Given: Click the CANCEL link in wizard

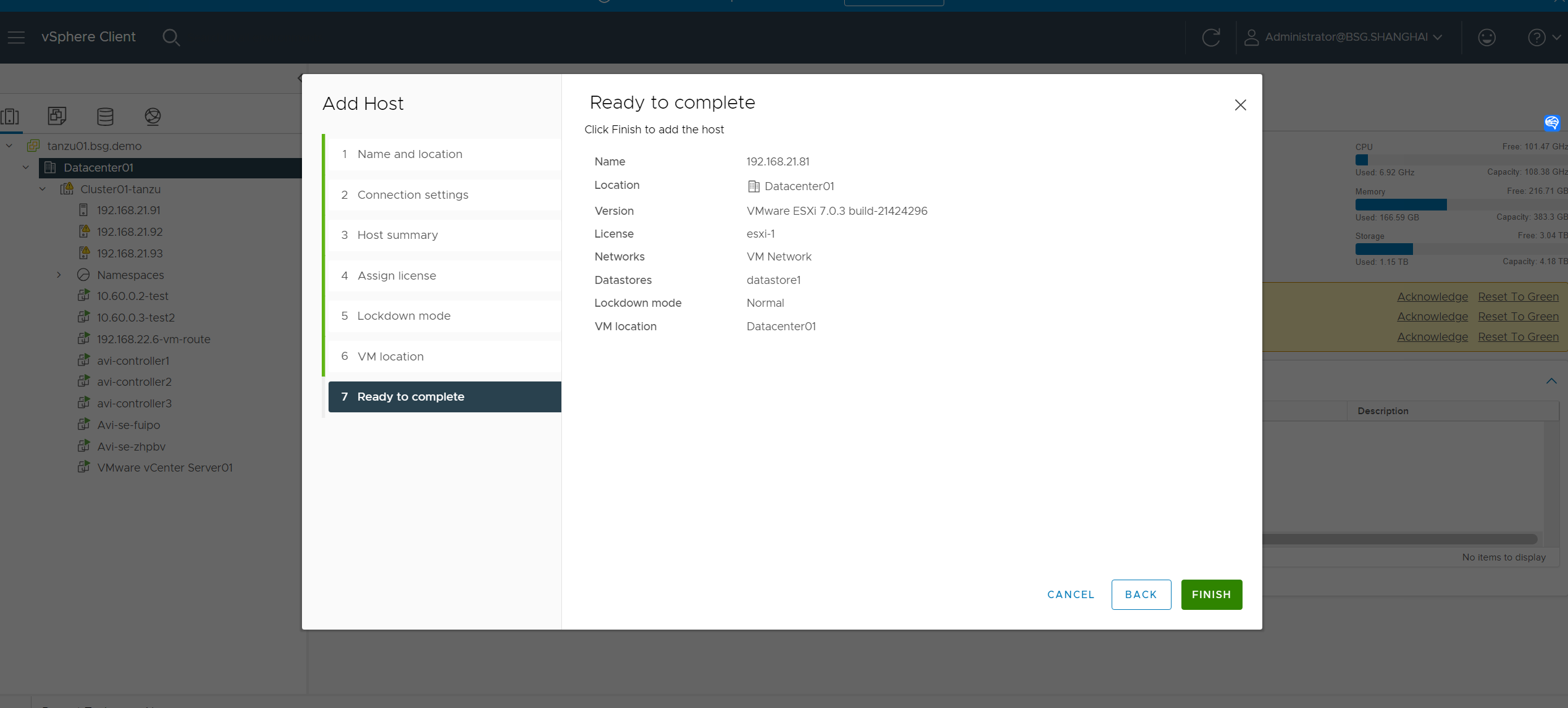Looking at the screenshot, I should coord(1070,594).
